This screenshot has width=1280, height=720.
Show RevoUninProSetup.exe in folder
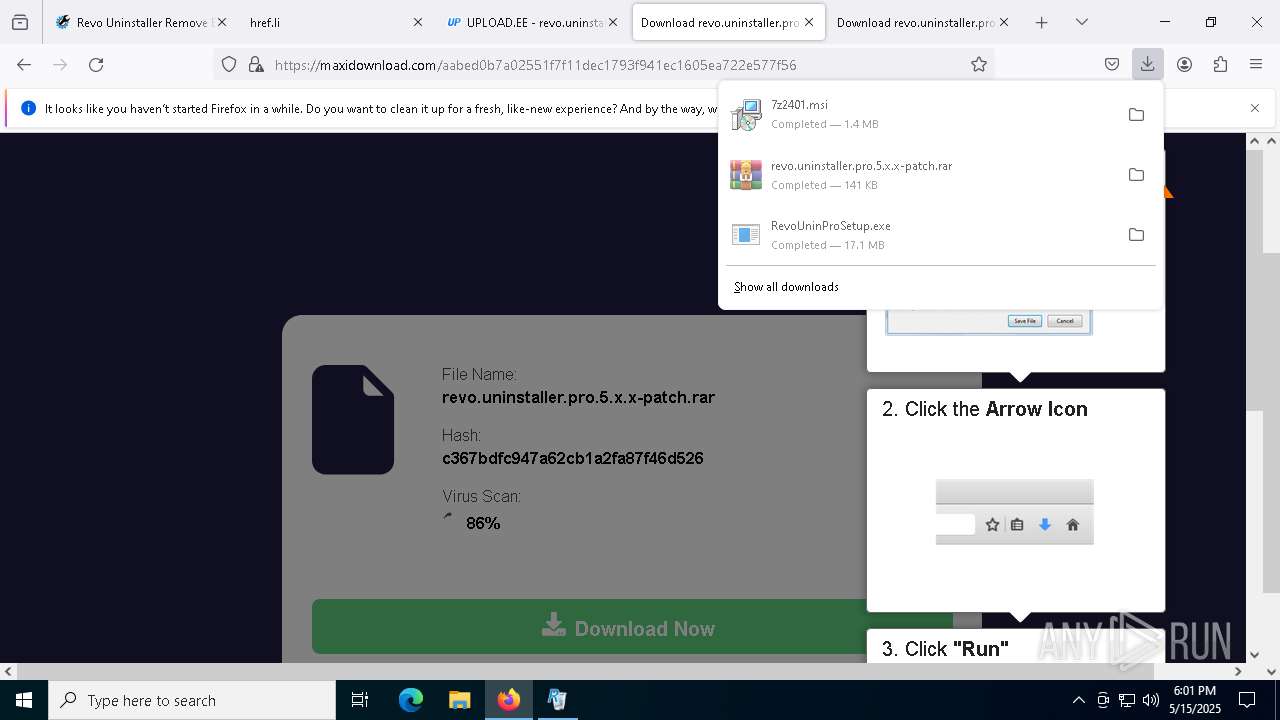(x=1136, y=234)
